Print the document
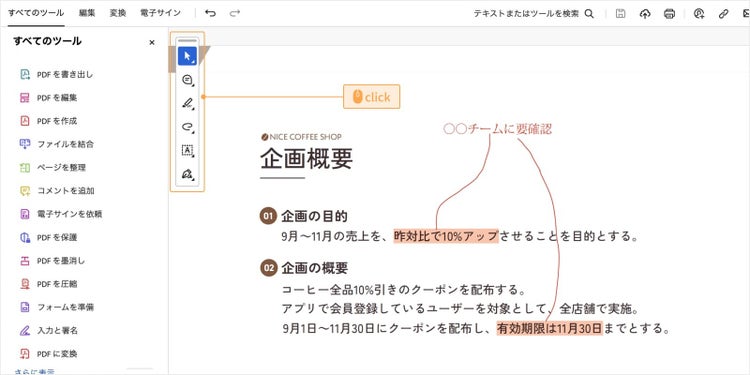This screenshot has width=750, height=375. pyautogui.click(x=669, y=14)
